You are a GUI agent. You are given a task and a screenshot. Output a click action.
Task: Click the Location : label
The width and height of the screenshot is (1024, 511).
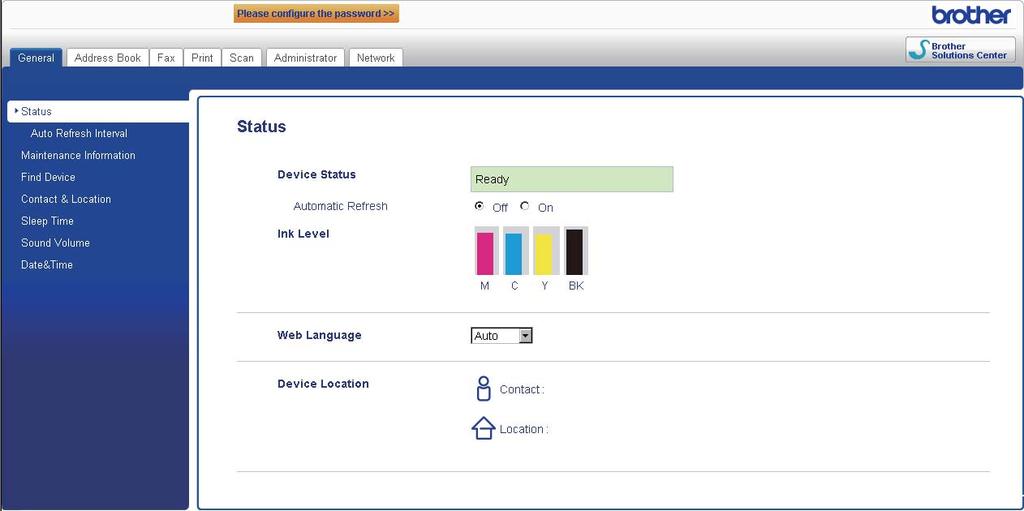(524, 429)
